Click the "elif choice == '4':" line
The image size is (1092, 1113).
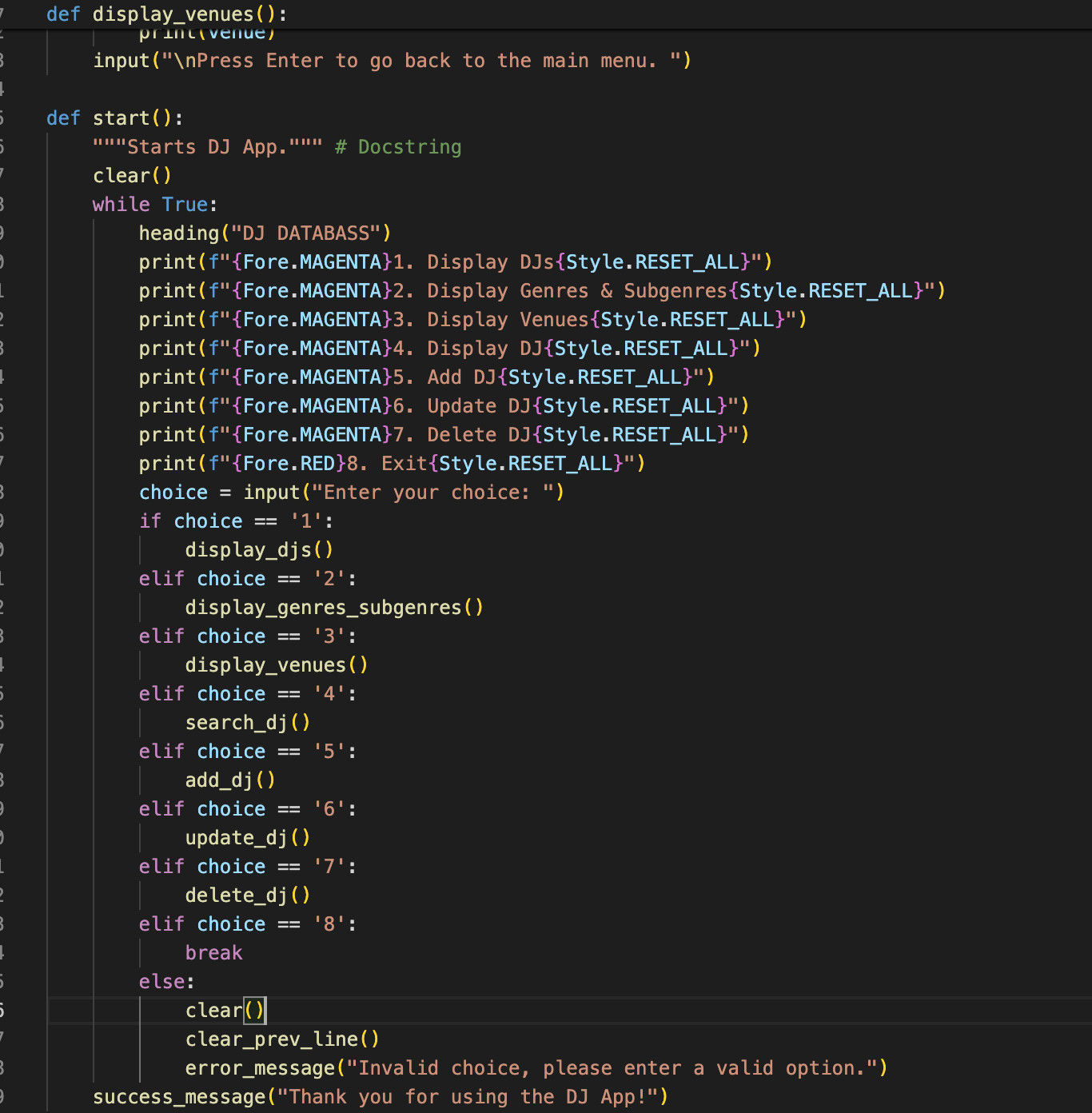248,694
